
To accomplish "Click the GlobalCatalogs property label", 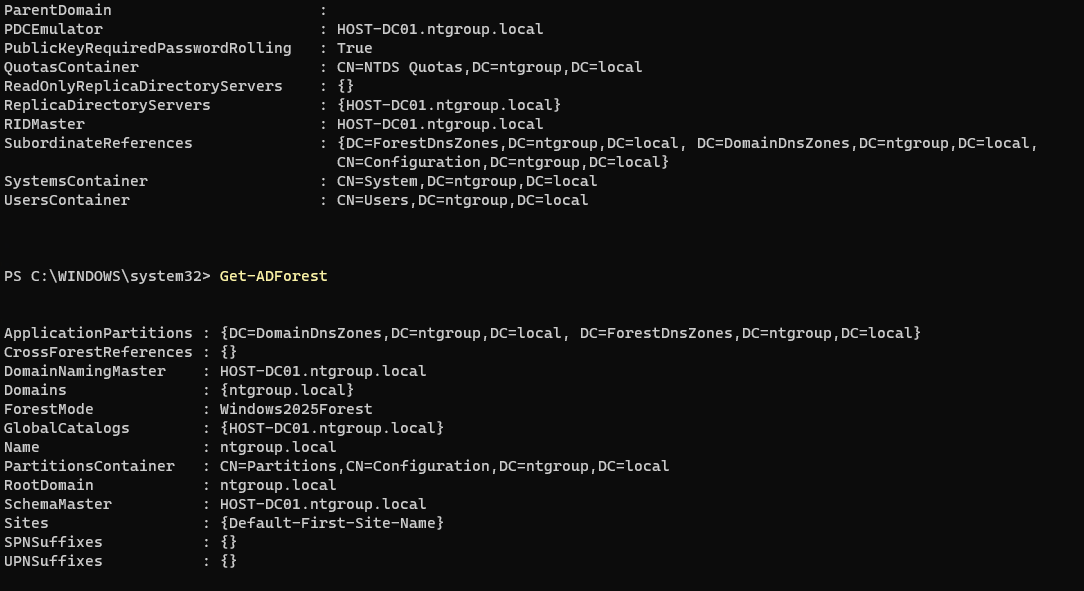I will coord(67,428).
